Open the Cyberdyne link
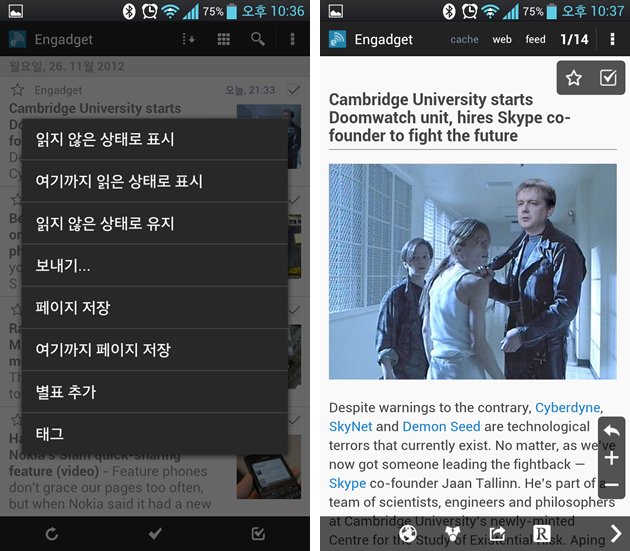630x551 pixels. point(567,408)
